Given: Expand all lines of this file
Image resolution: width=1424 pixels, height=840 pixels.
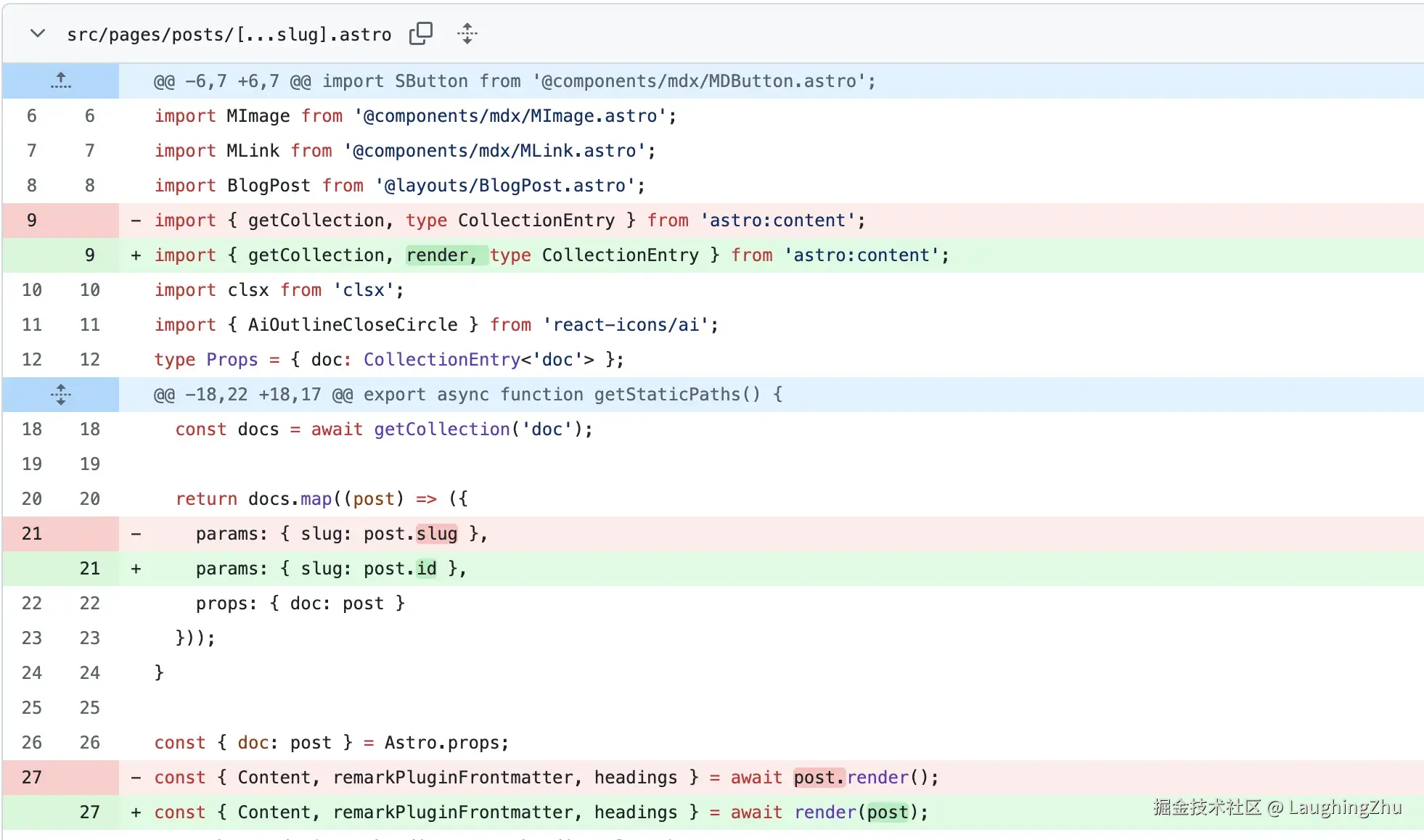Looking at the screenshot, I should [x=467, y=33].
